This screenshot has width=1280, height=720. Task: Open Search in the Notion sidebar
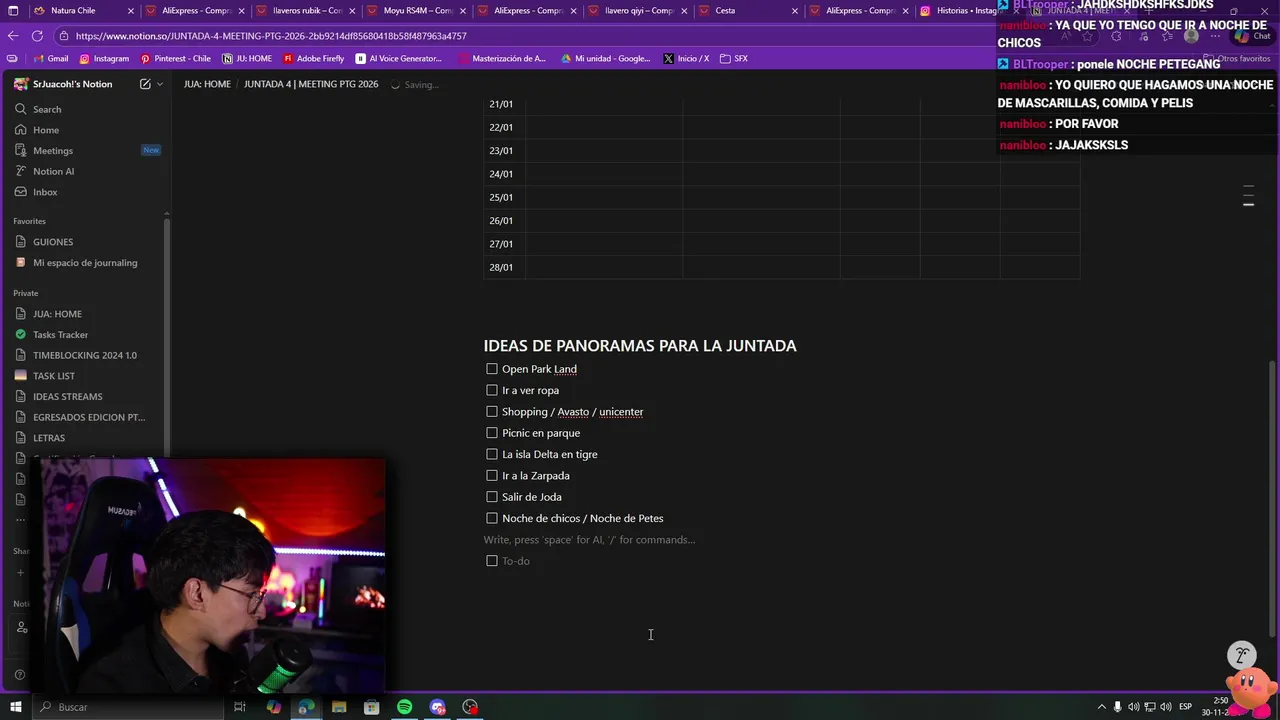47,109
